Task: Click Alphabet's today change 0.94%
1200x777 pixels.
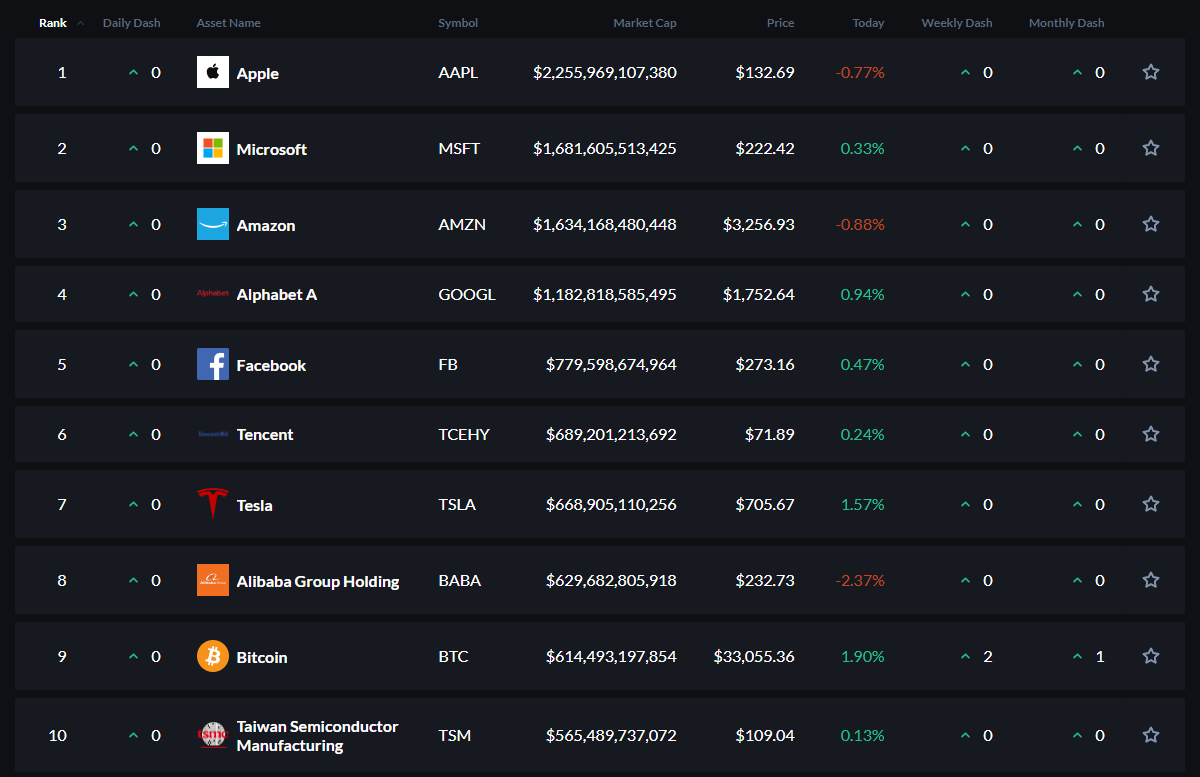Action: click(863, 295)
